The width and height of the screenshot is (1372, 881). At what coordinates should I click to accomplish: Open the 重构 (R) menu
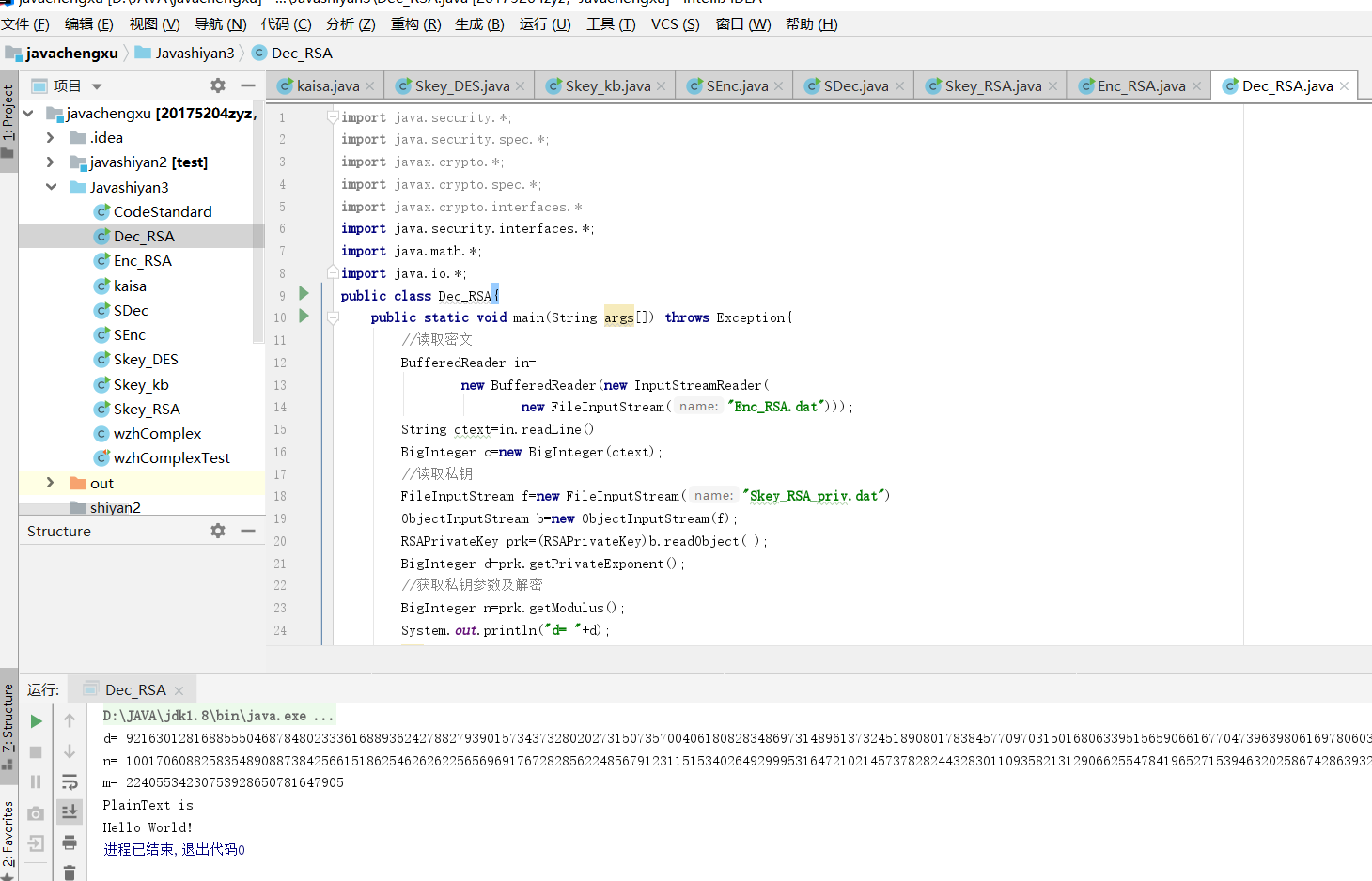click(x=415, y=24)
